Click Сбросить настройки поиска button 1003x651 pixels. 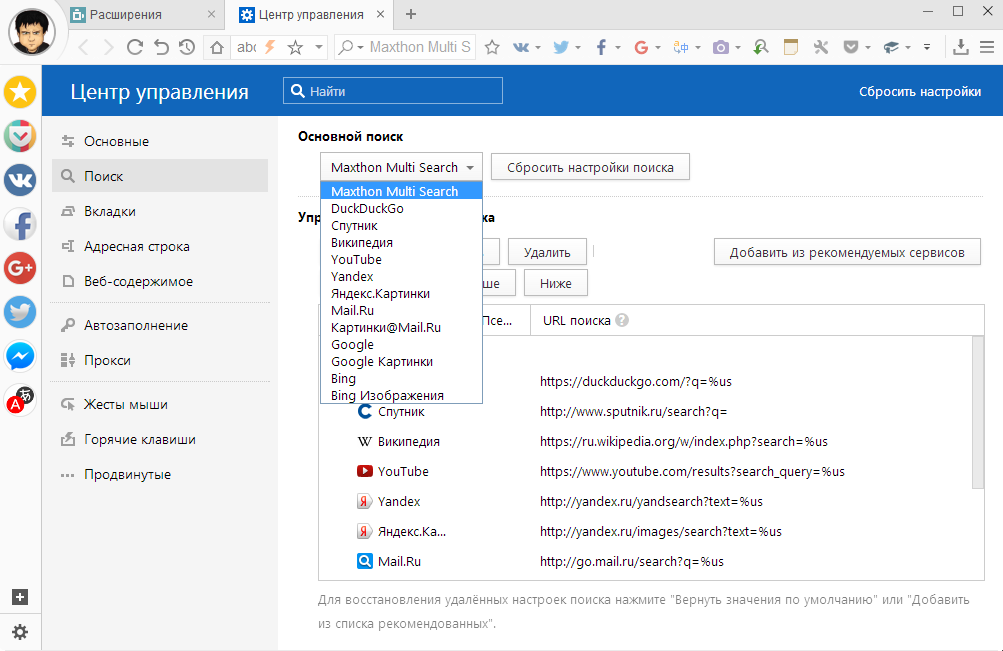point(590,168)
